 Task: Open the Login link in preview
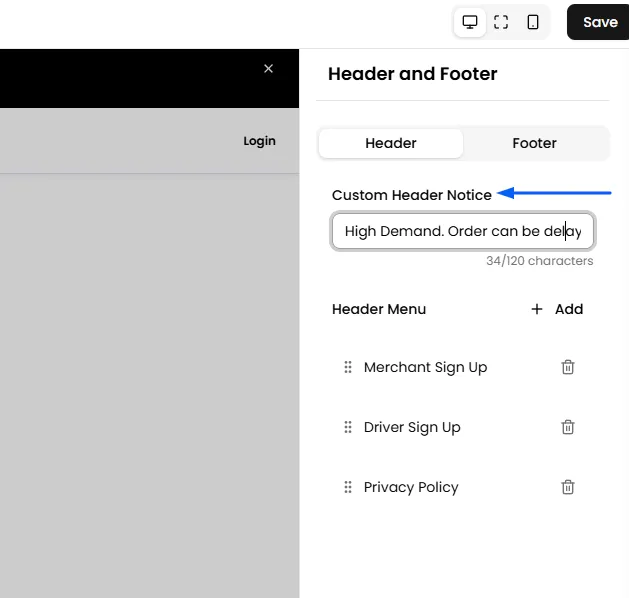coord(260,141)
